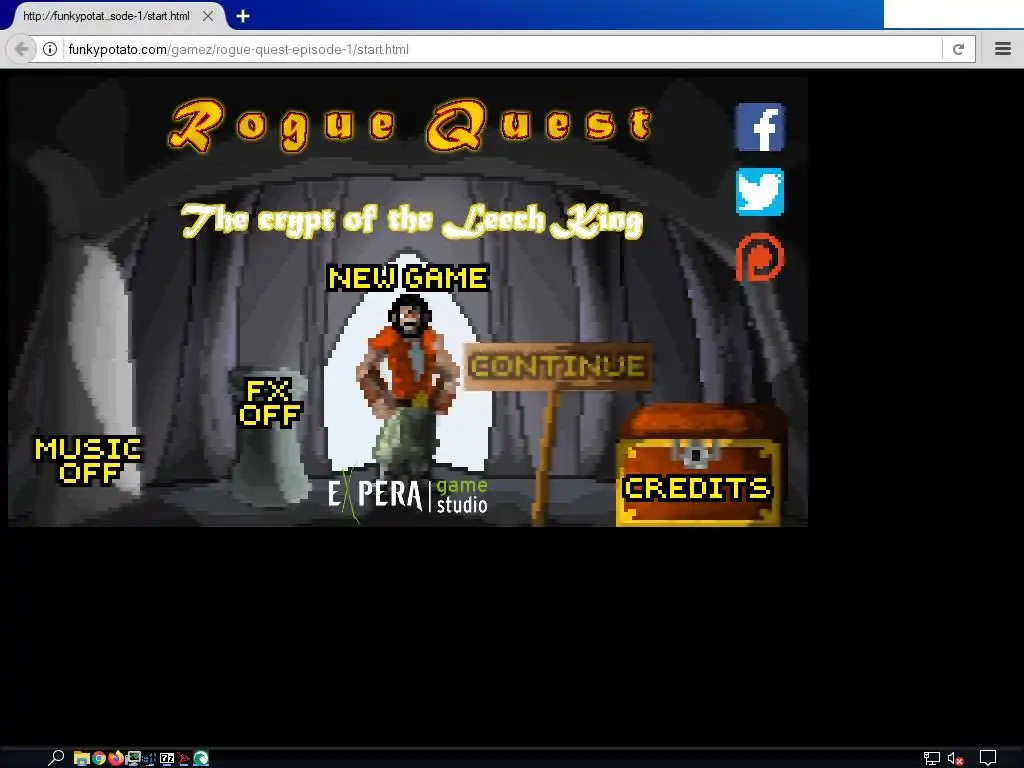
Task: Open taskbar search magnifier
Action: click(56, 758)
